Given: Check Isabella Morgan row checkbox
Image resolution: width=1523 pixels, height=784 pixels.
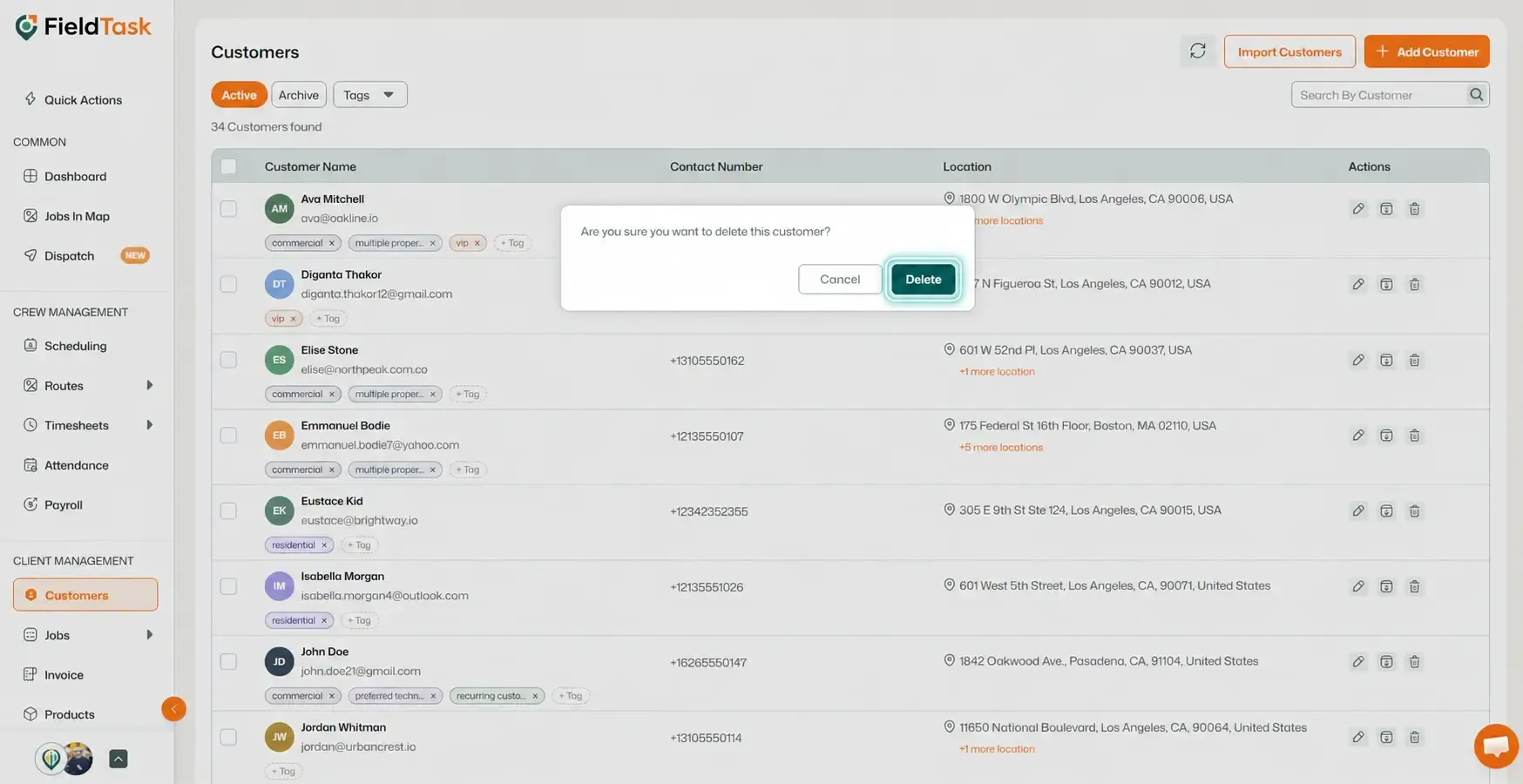Looking at the screenshot, I should 228,586.
